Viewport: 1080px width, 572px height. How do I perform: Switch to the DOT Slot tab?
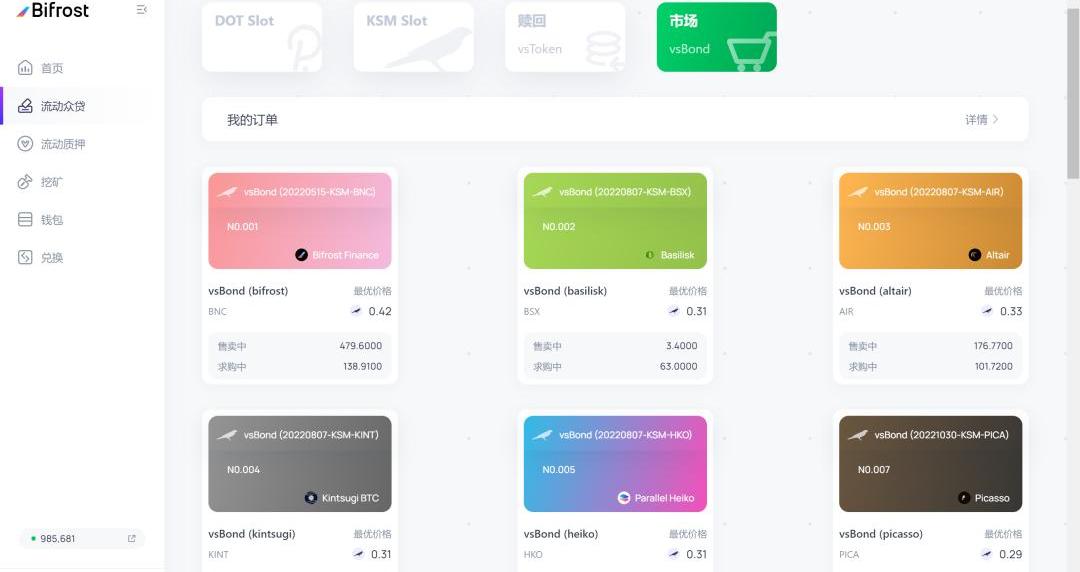point(262,37)
